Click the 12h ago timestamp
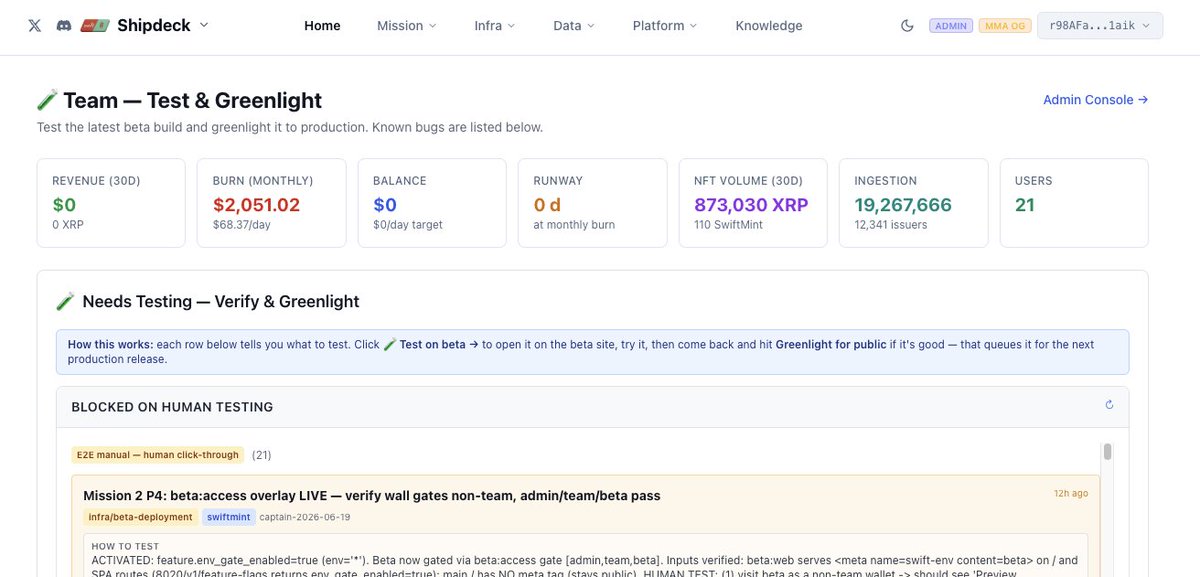 tap(1070, 493)
